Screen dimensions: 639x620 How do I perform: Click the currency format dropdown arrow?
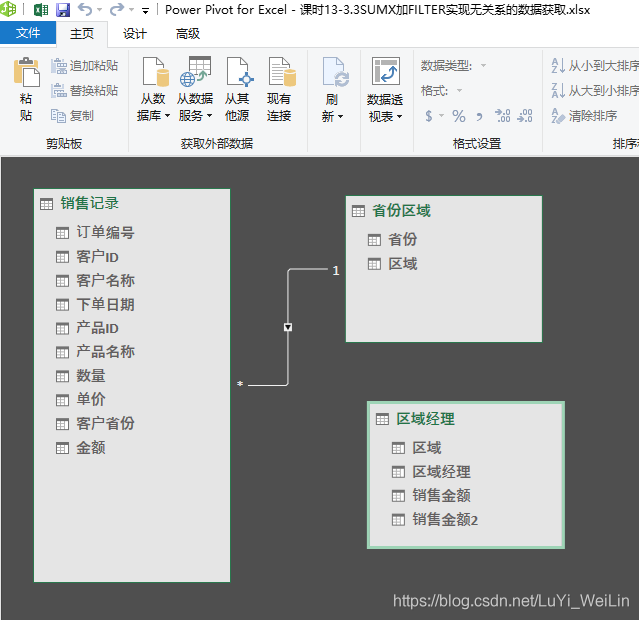tap(441, 116)
